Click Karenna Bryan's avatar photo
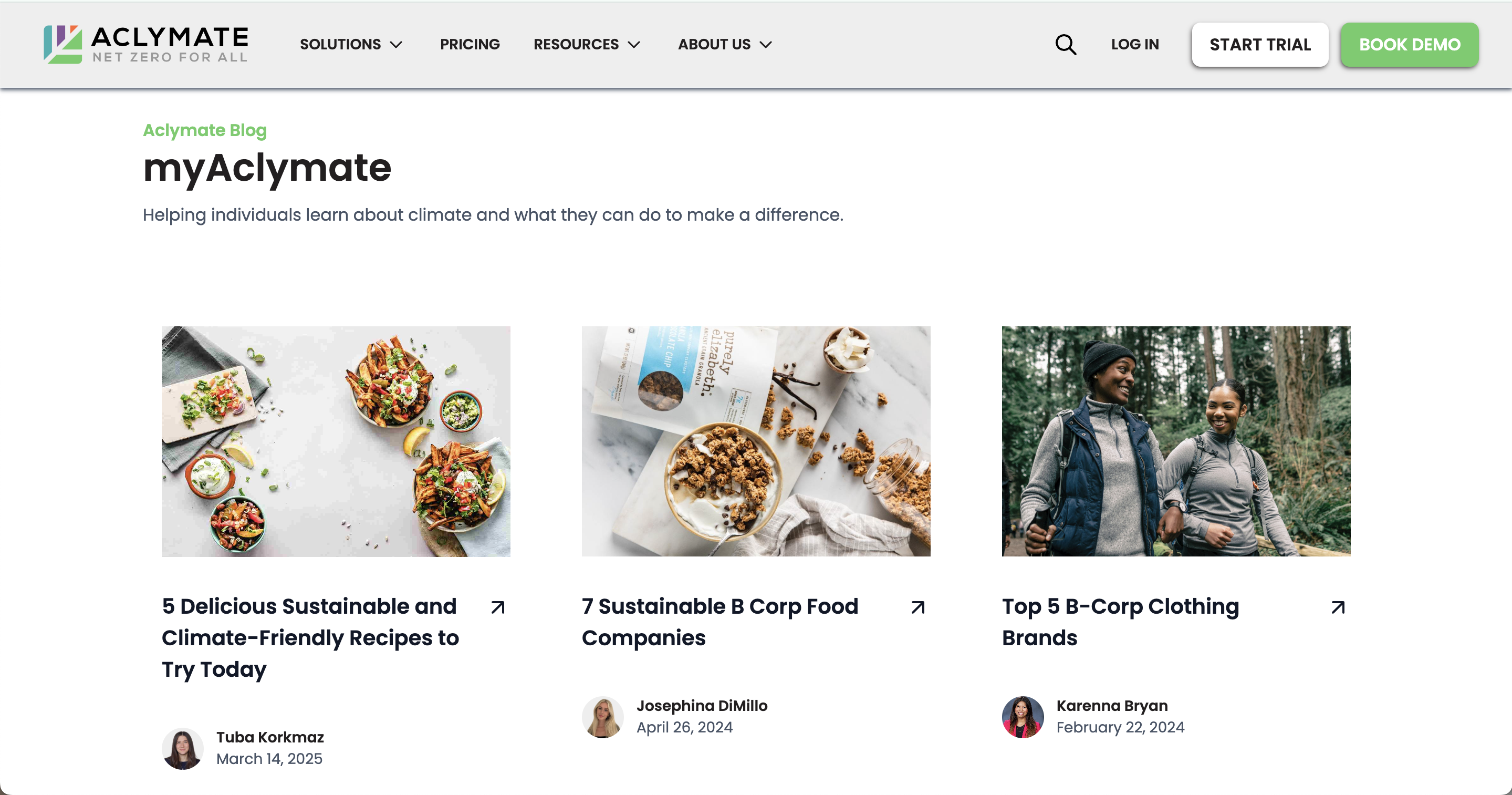 (1022, 716)
